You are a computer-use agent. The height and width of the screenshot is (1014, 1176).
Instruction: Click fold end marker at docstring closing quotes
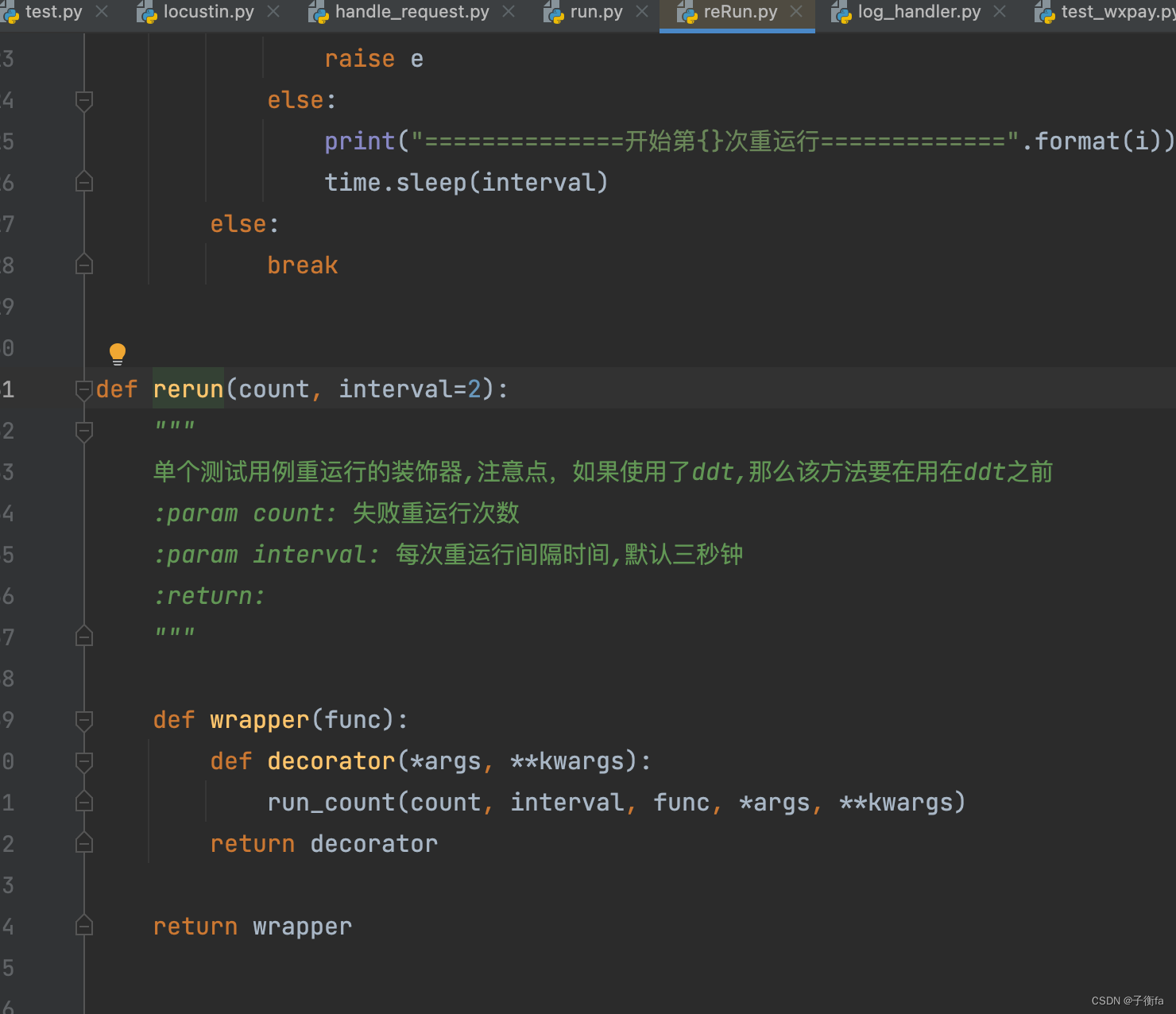point(84,637)
